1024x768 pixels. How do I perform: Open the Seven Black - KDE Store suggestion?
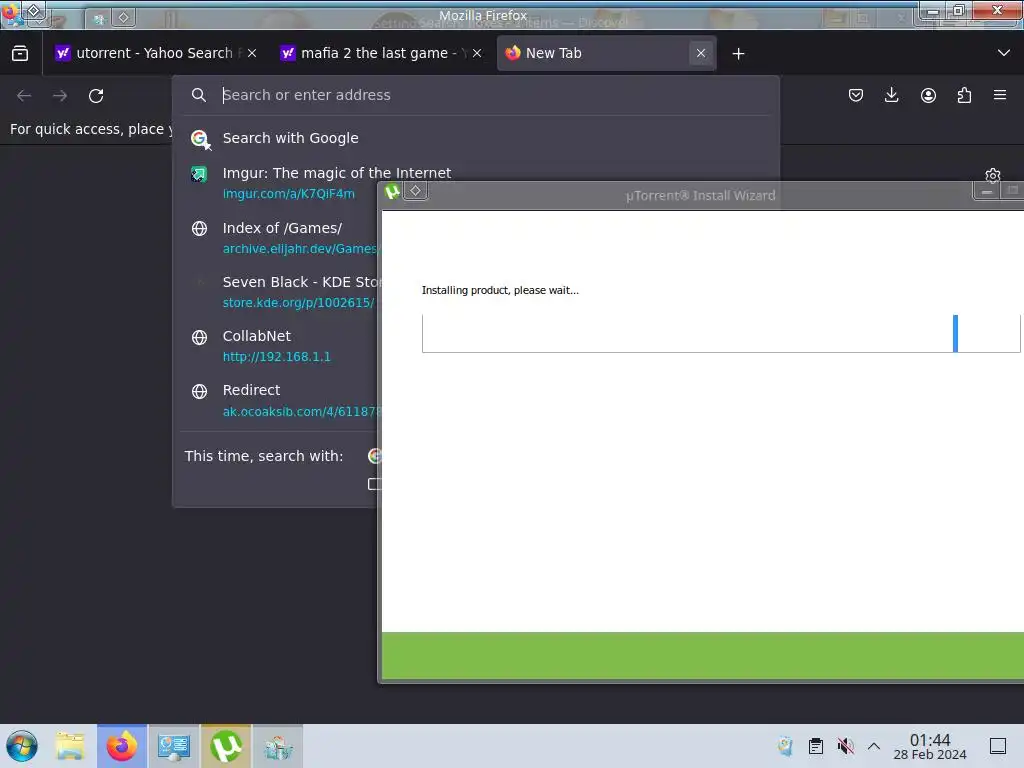click(x=300, y=282)
